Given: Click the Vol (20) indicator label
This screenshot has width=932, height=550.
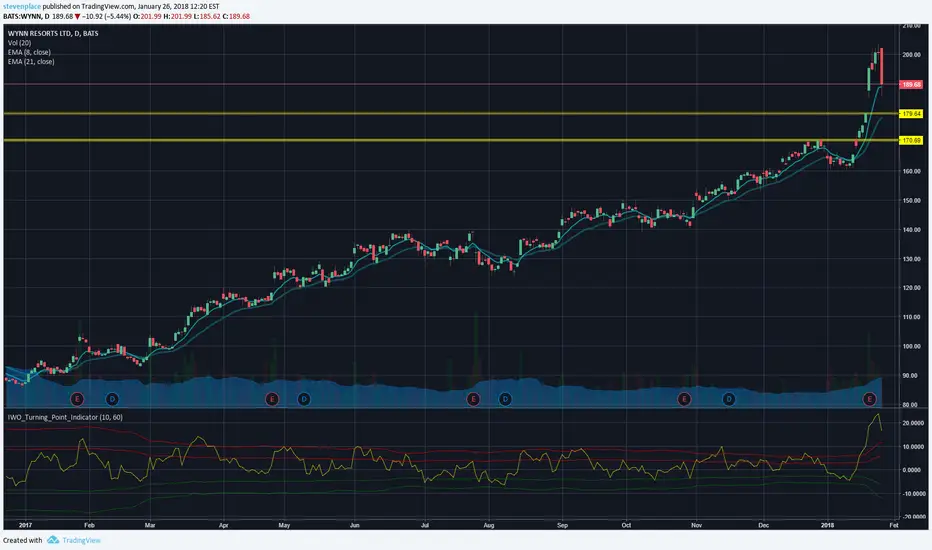Looking at the screenshot, I should click(x=20, y=43).
